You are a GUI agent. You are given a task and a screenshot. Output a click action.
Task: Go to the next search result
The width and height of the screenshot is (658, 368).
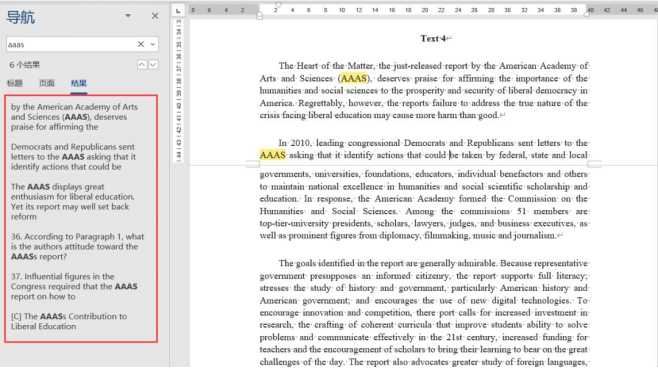[153, 65]
